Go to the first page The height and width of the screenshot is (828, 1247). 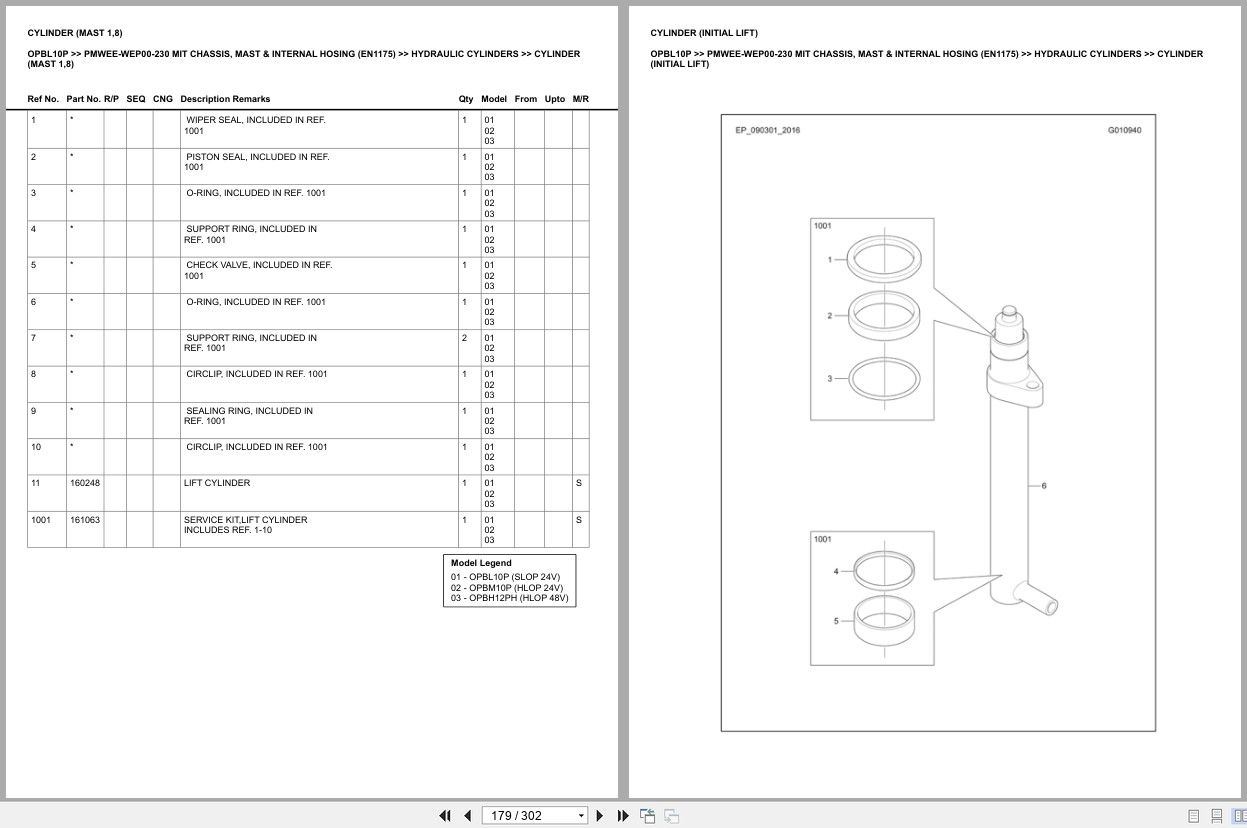click(x=445, y=816)
